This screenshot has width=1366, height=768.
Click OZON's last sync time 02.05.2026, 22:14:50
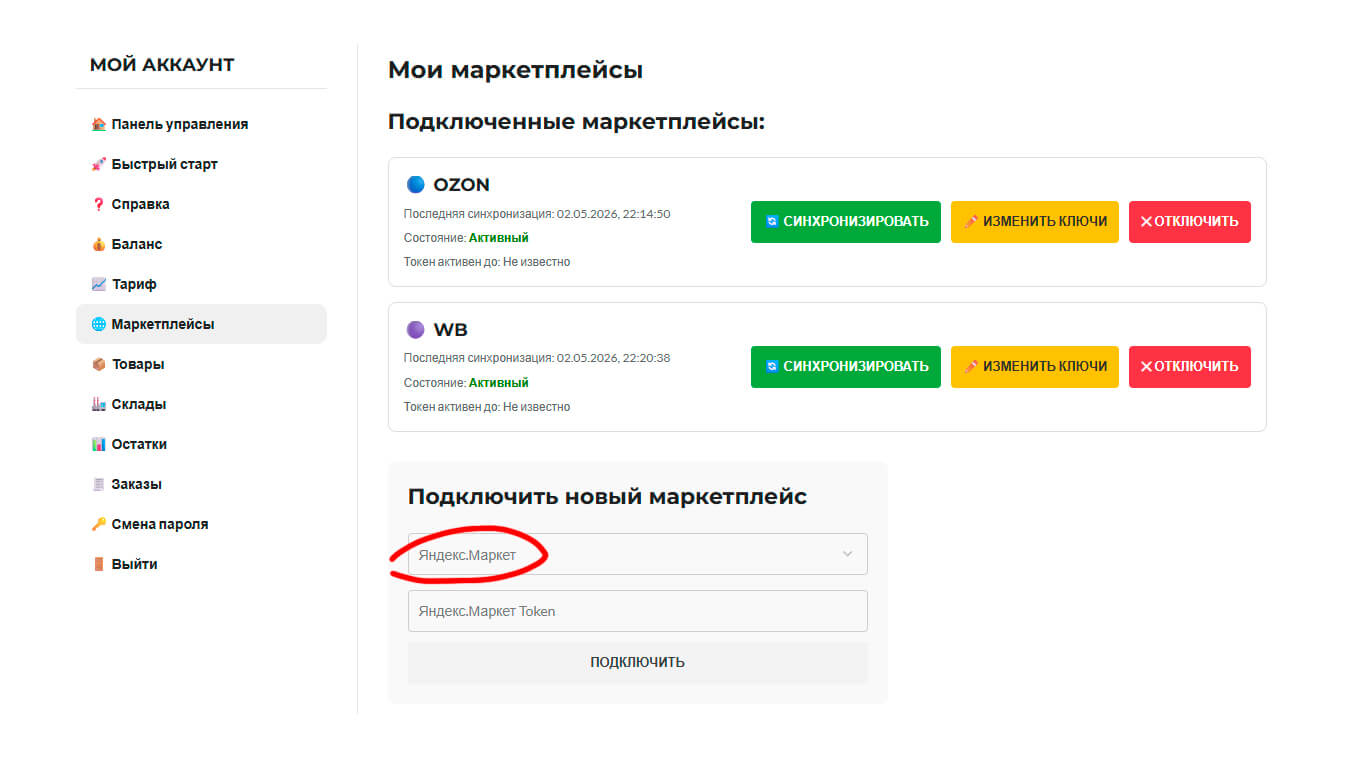click(x=614, y=214)
